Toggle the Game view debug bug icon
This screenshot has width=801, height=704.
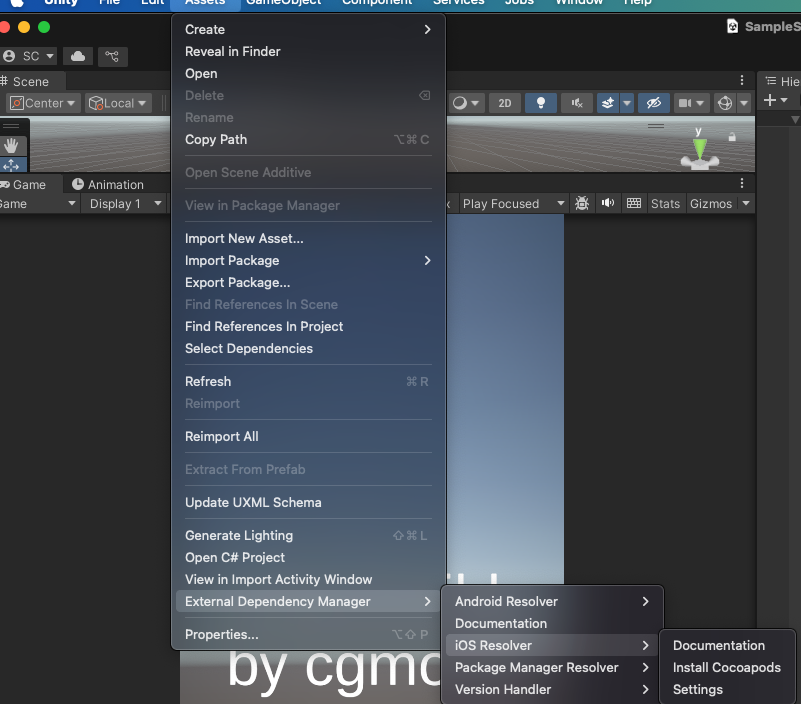582,203
